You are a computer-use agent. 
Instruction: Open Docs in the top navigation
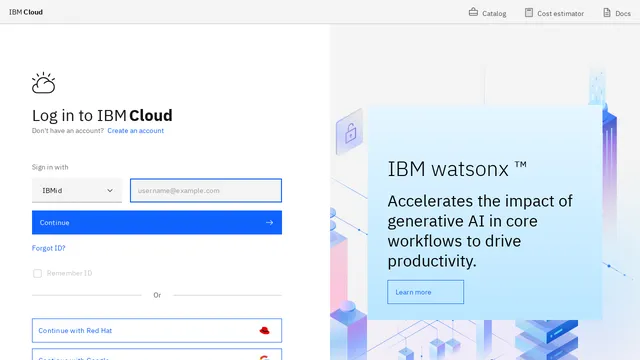617,13
